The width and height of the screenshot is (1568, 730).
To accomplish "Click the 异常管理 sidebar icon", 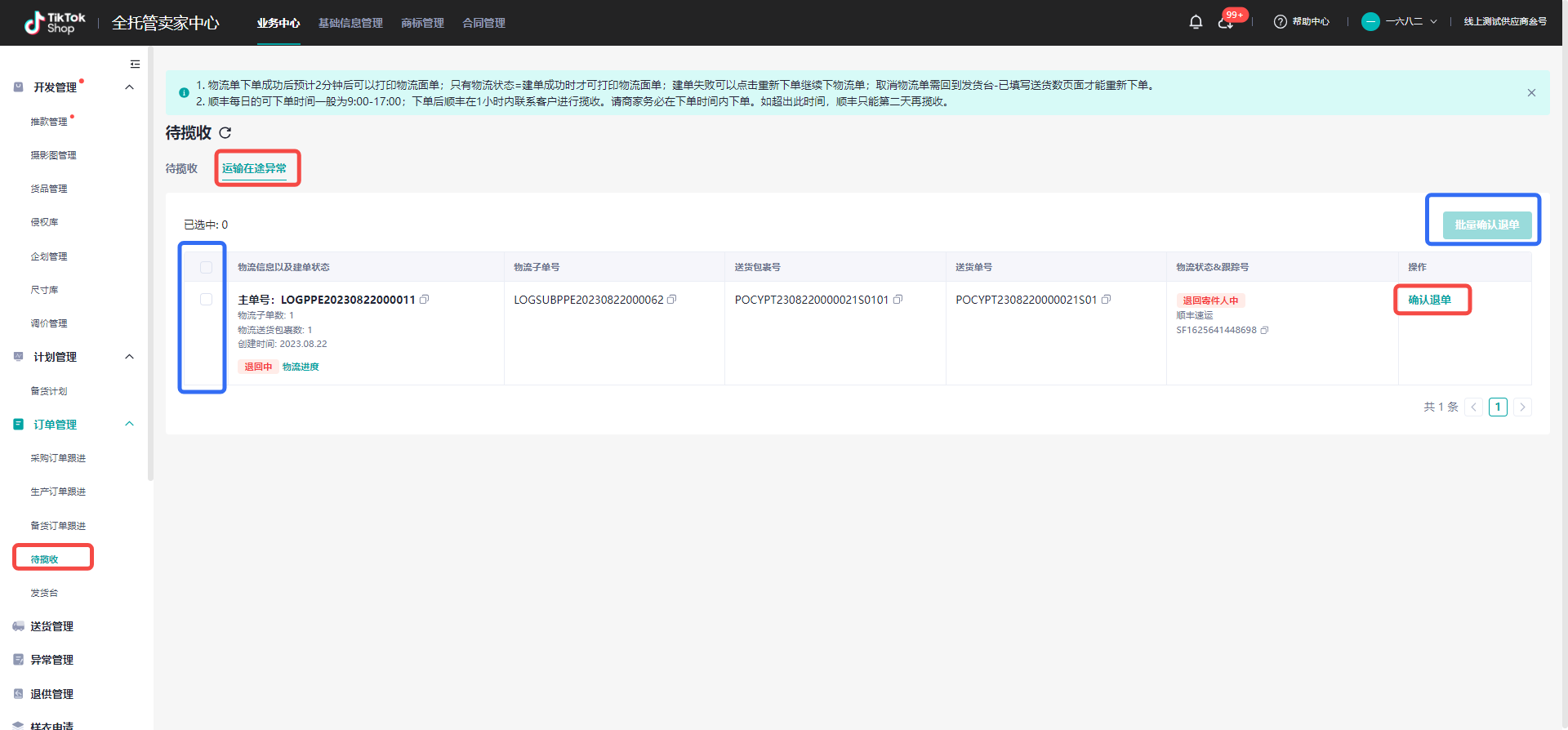I will point(18,659).
